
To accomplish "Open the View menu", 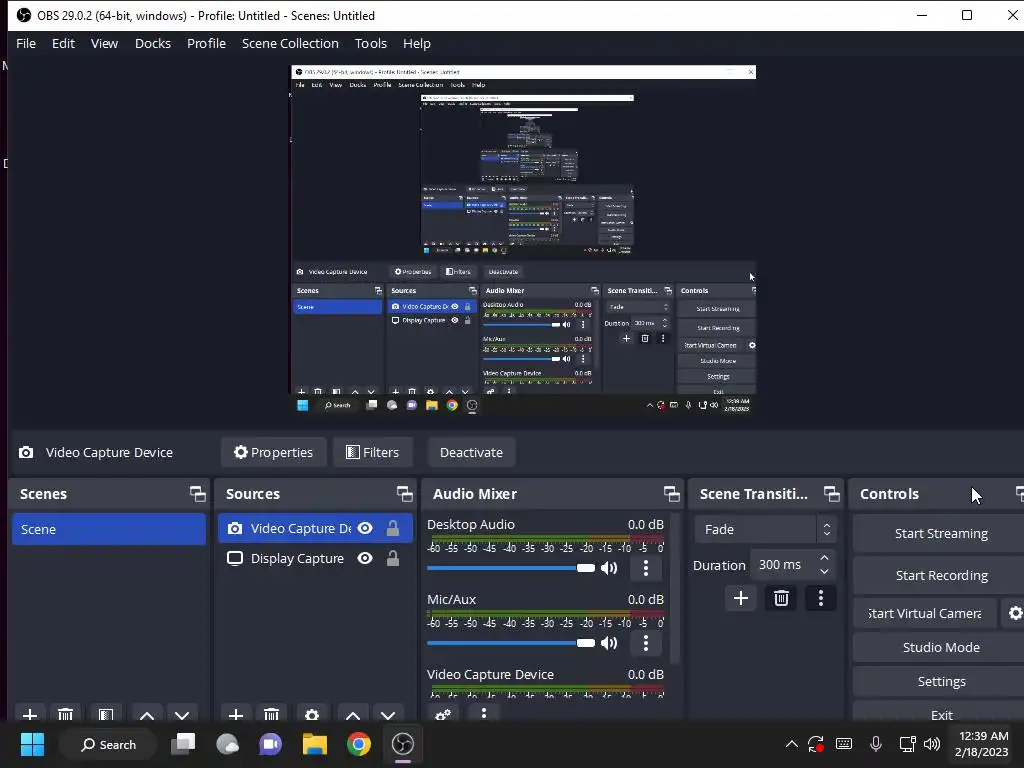I will [104, 43].
